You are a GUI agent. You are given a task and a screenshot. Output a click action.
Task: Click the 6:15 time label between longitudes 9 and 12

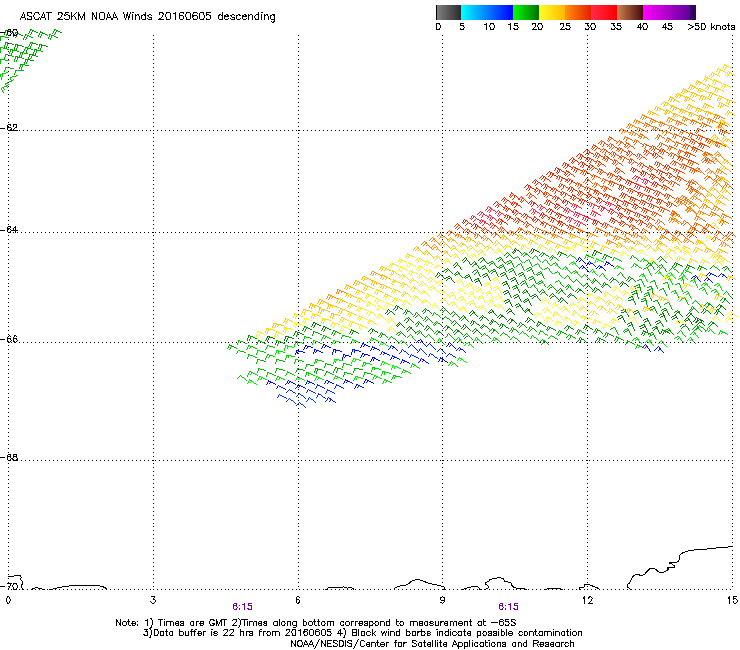[x=508, y=607]
